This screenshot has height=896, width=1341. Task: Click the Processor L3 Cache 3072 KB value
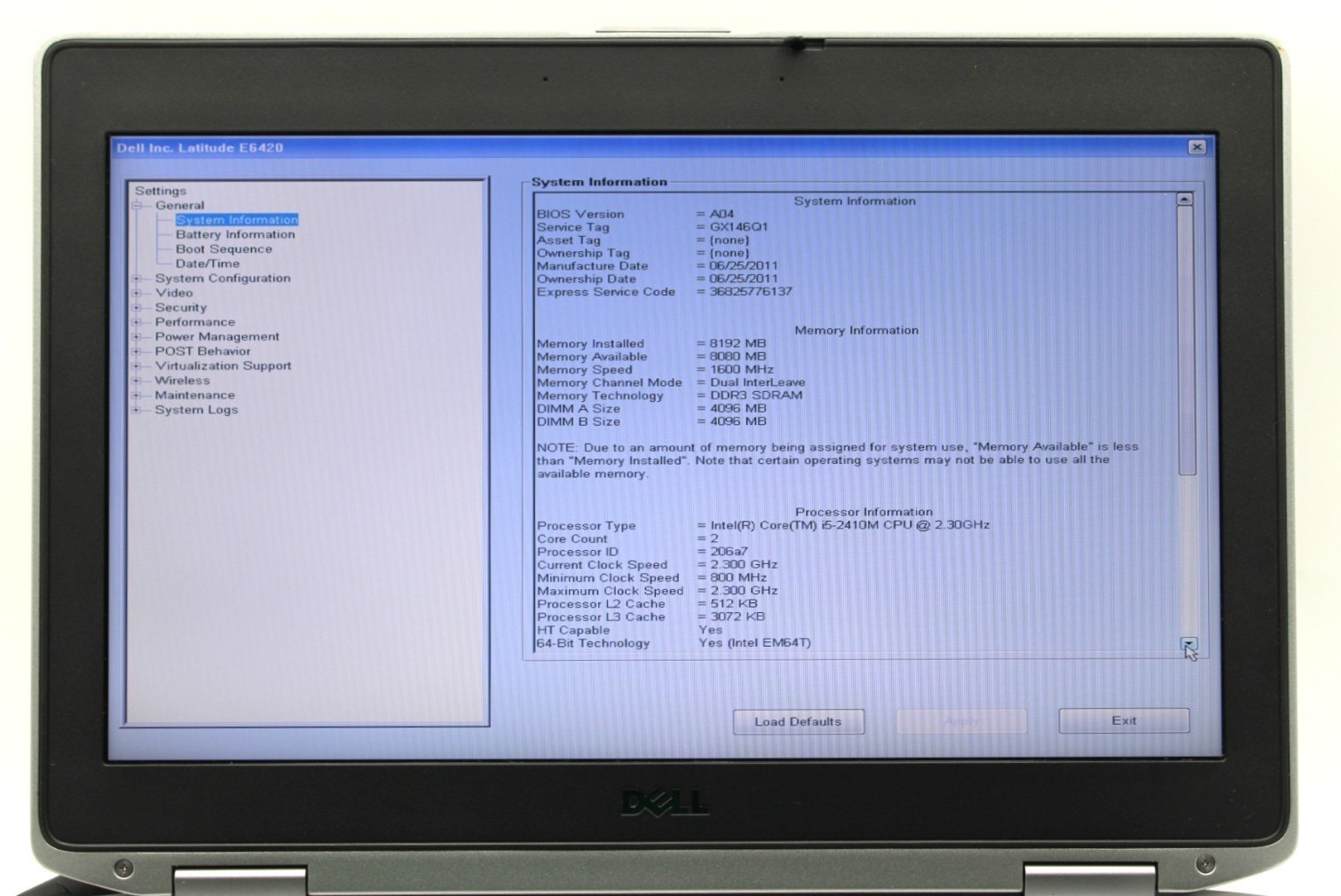pos(738,617)
